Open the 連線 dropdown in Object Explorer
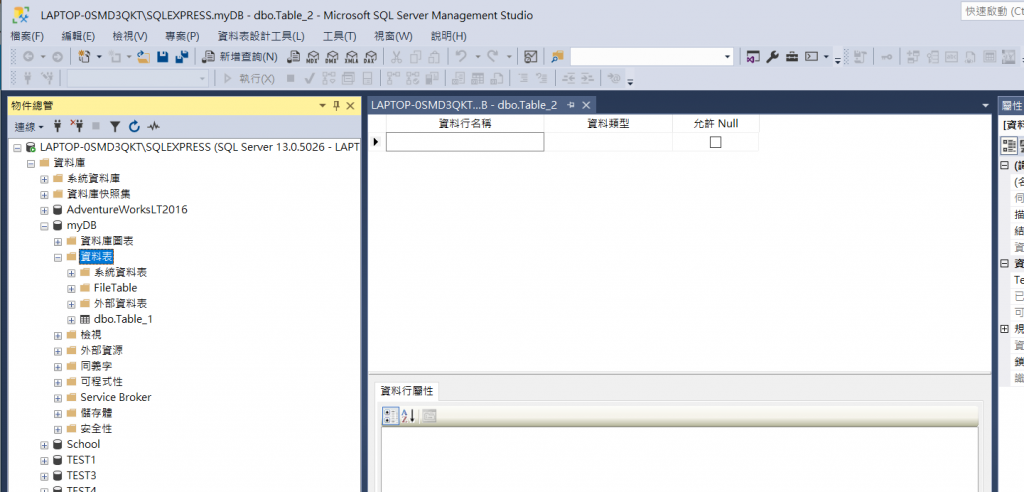The width and height of the screenshot is (1024, 492). [x=29, y=126]
